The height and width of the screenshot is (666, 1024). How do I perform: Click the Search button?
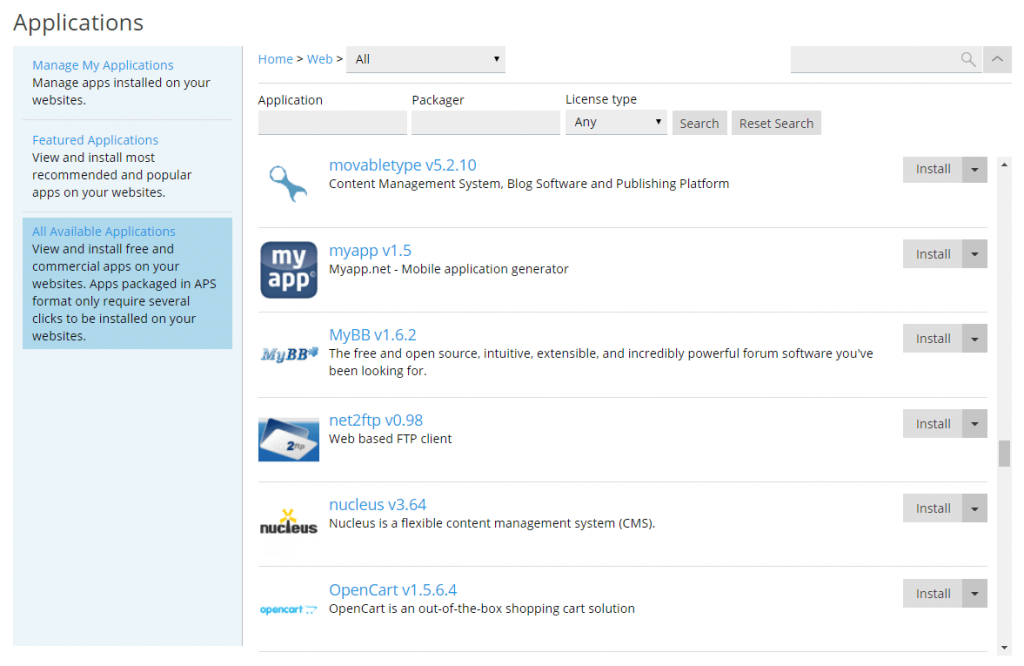699,123
